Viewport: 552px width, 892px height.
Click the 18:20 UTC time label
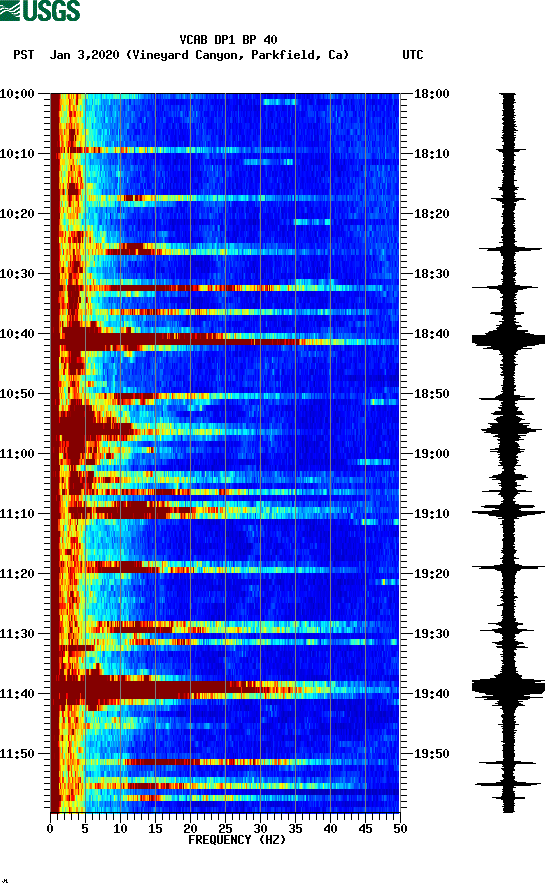click(x=432, y=213)
